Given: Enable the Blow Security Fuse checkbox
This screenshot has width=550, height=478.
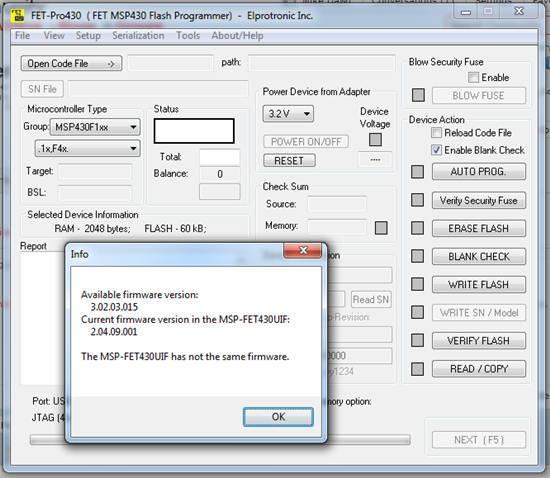Looking at the screenshot, I should (473, 78).
